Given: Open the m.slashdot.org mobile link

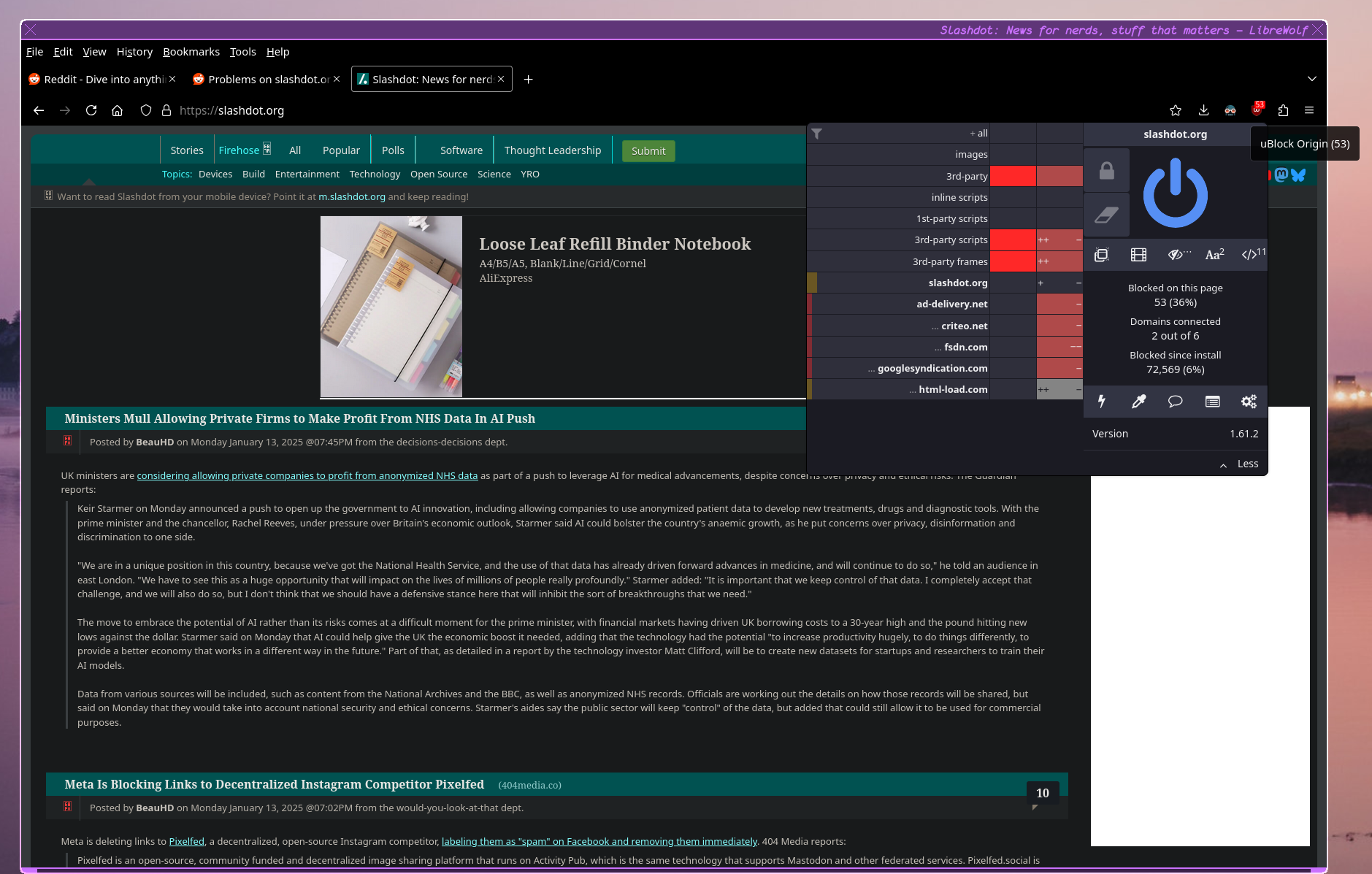Looking at the screenshot, I should point(352,196).
